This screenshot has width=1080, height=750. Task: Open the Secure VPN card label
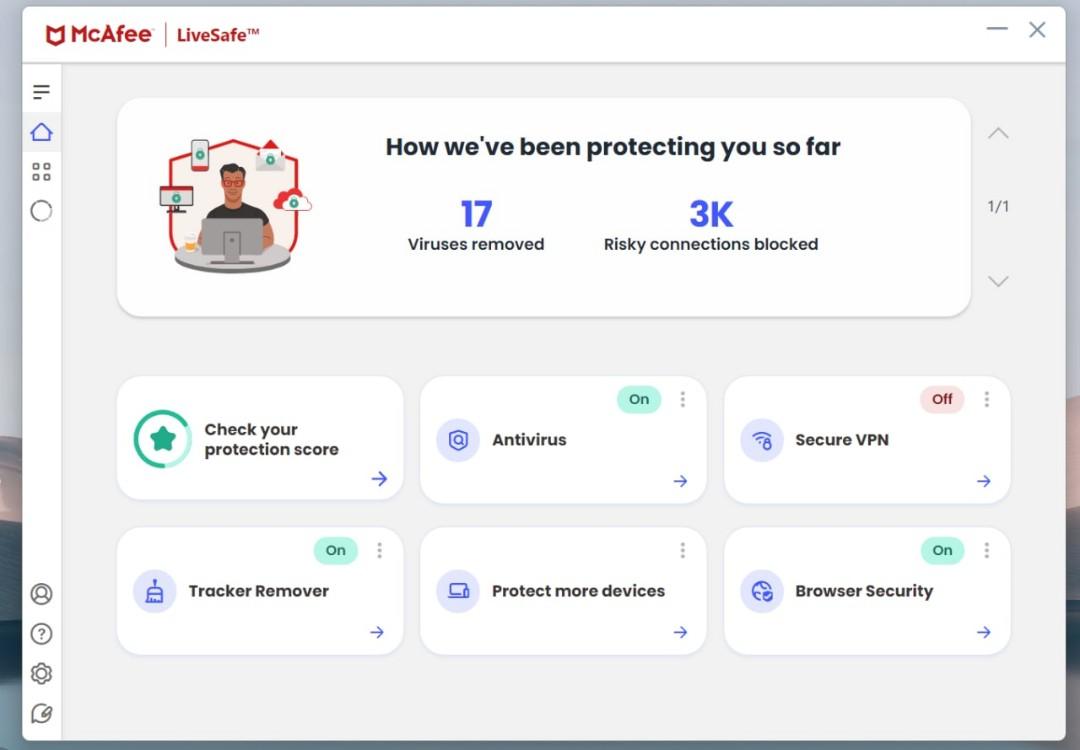842,439
